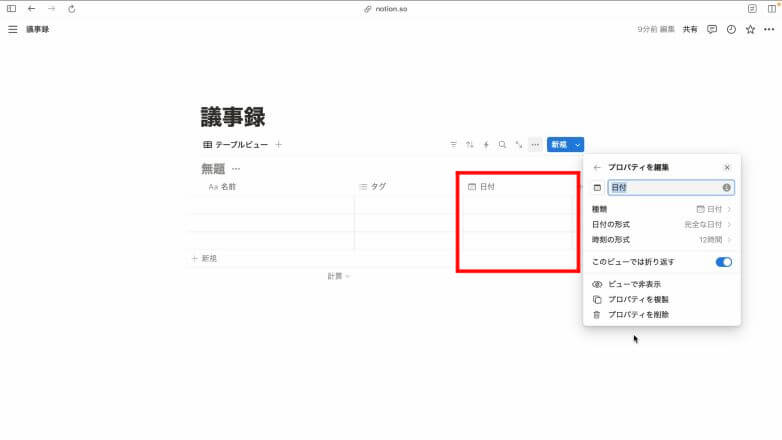Image resolution: width=782 pixels, height=440 pixels.
Task: Add page to favorites star
Action: click(750, 29)
